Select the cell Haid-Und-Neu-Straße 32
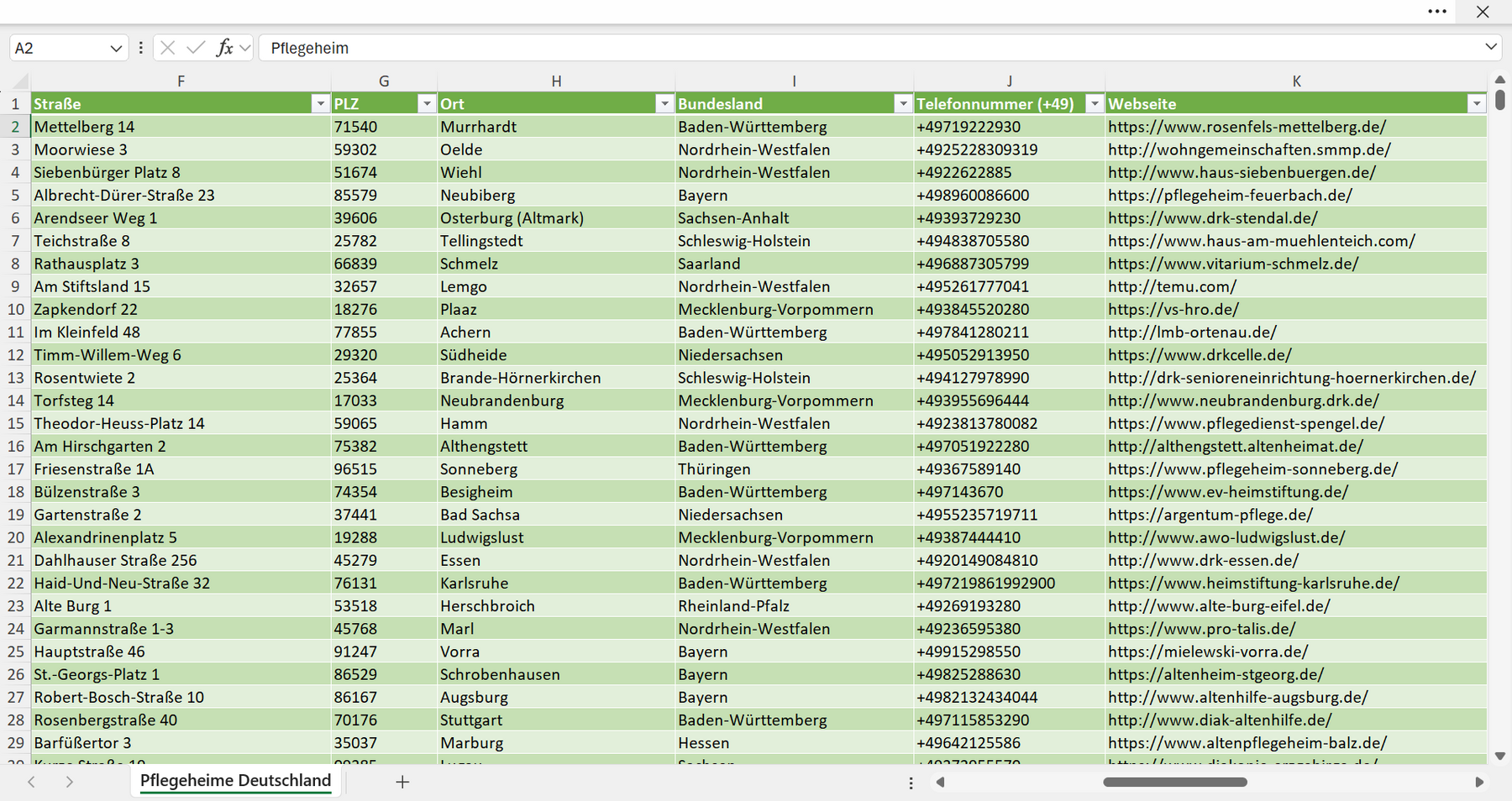1512x801 pixels. pos(181,583)
